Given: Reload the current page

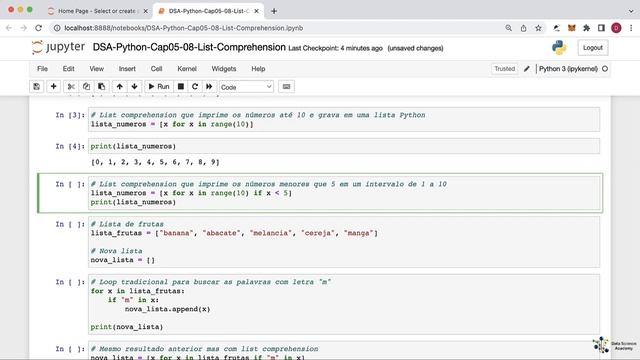Looking at the screenshot, I should point(38,28).
